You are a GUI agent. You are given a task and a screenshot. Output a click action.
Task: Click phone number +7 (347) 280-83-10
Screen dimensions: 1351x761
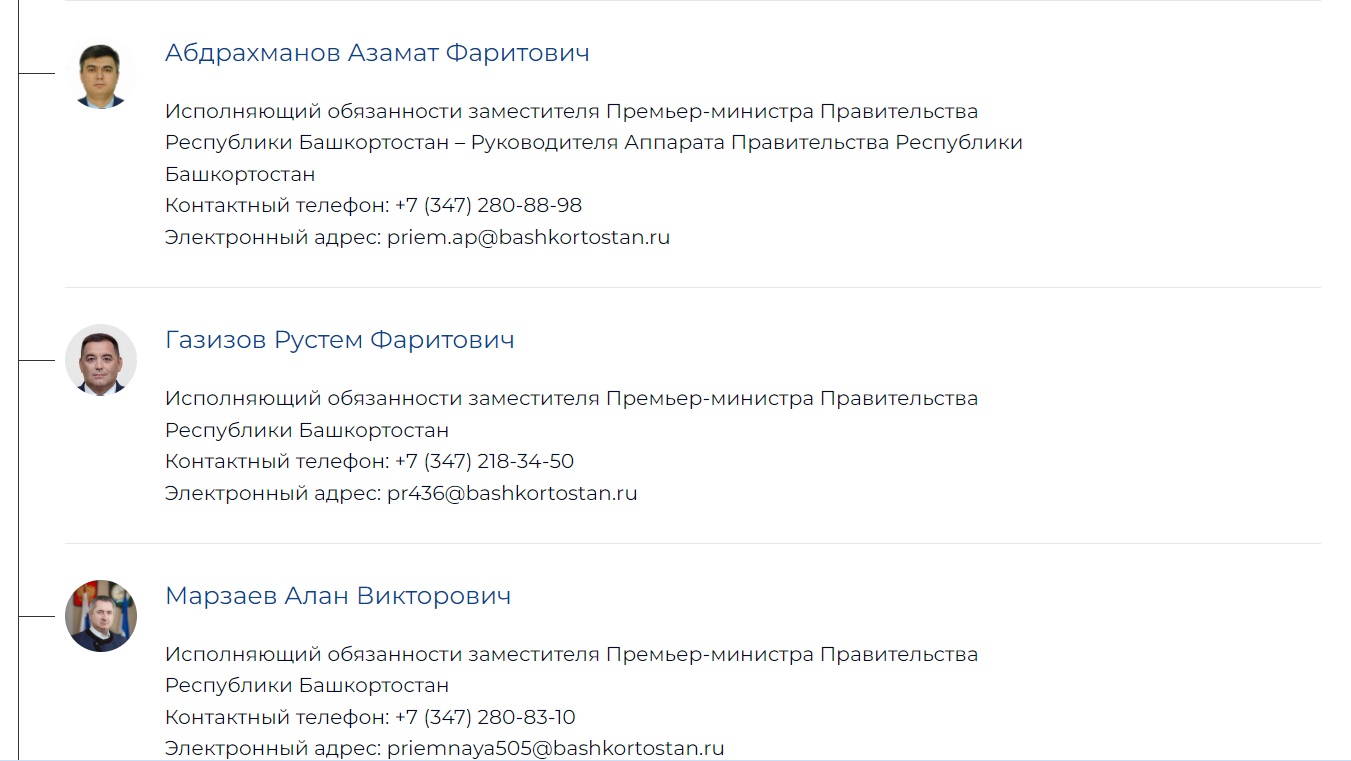click(x=485, y=718)
